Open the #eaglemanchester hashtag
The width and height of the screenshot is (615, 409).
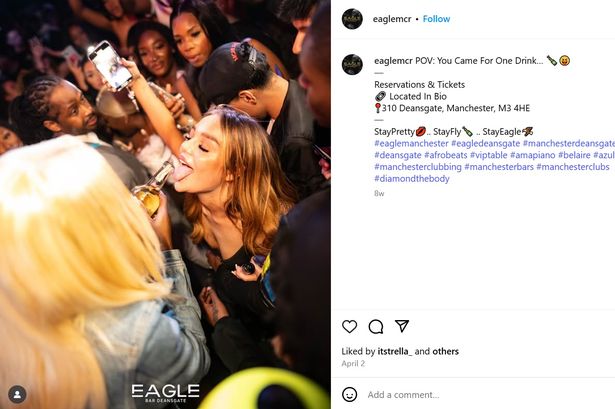pyautogui.click(x=411, y=144)
